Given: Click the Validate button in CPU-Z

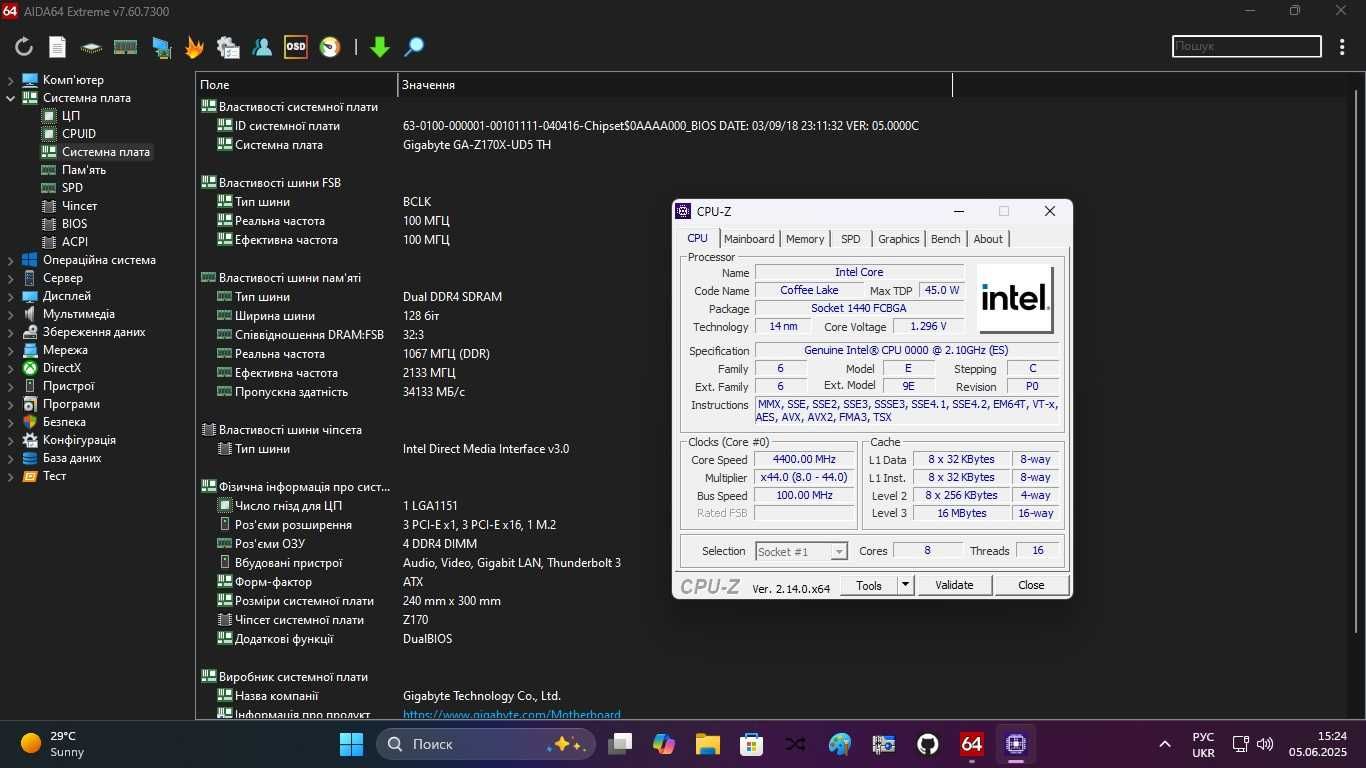Looking at the screenshot, I should [x=954, y=585].
